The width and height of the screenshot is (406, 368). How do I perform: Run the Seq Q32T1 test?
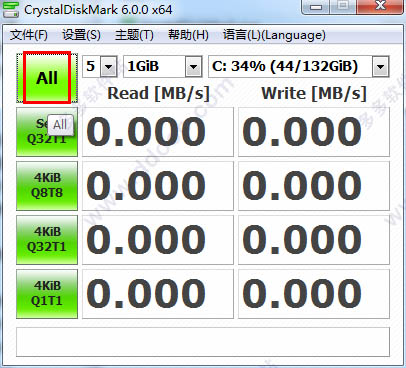click(x=47, y=132)
